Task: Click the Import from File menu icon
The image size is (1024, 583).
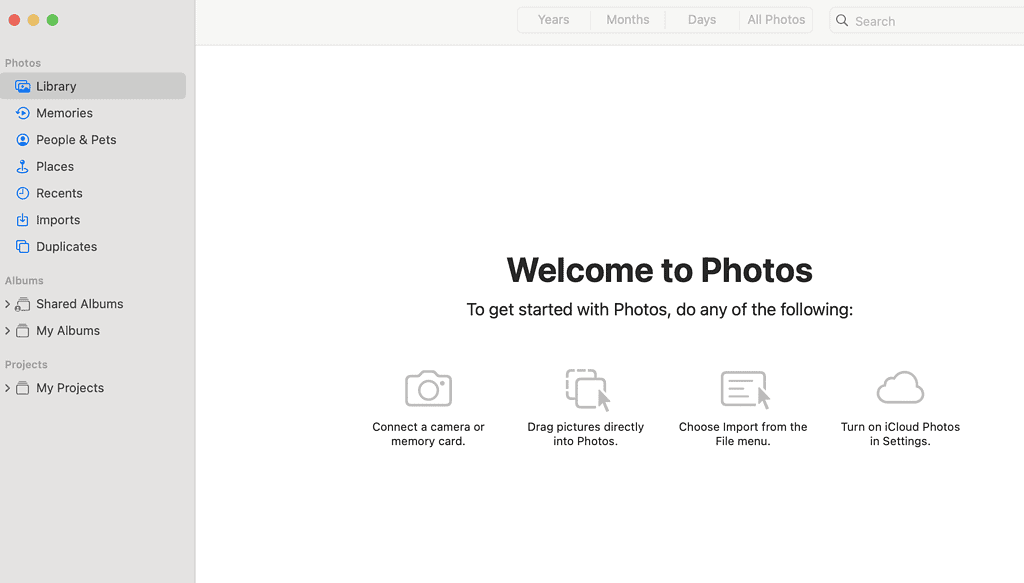Action: [744, 389]
